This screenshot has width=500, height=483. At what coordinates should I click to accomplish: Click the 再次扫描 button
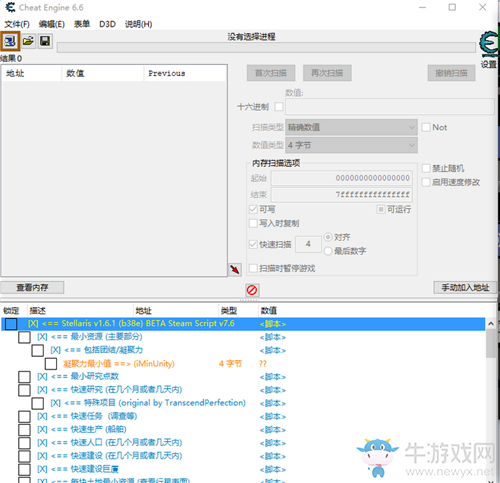point(327,73)
